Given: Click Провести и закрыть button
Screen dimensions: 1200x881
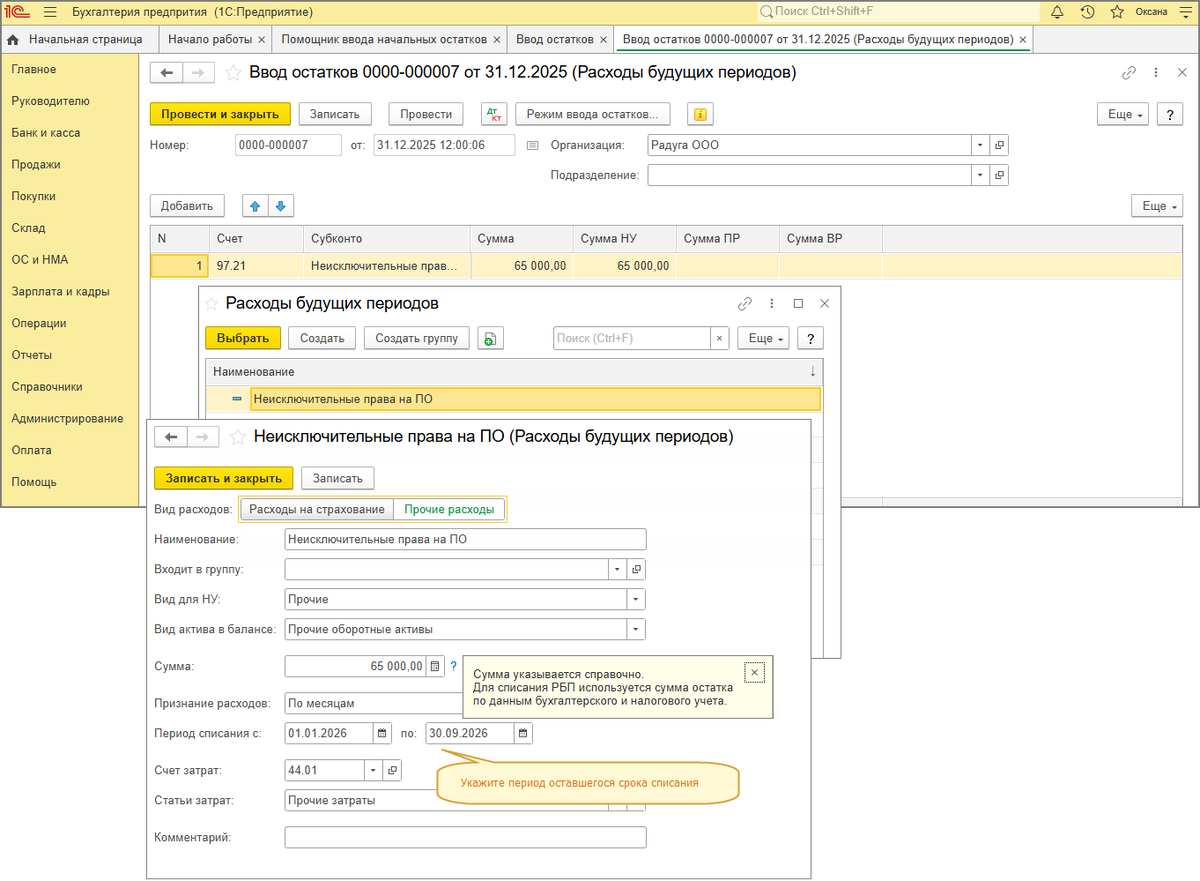Looking at the screenshot, I should click(x=220, y=114).
